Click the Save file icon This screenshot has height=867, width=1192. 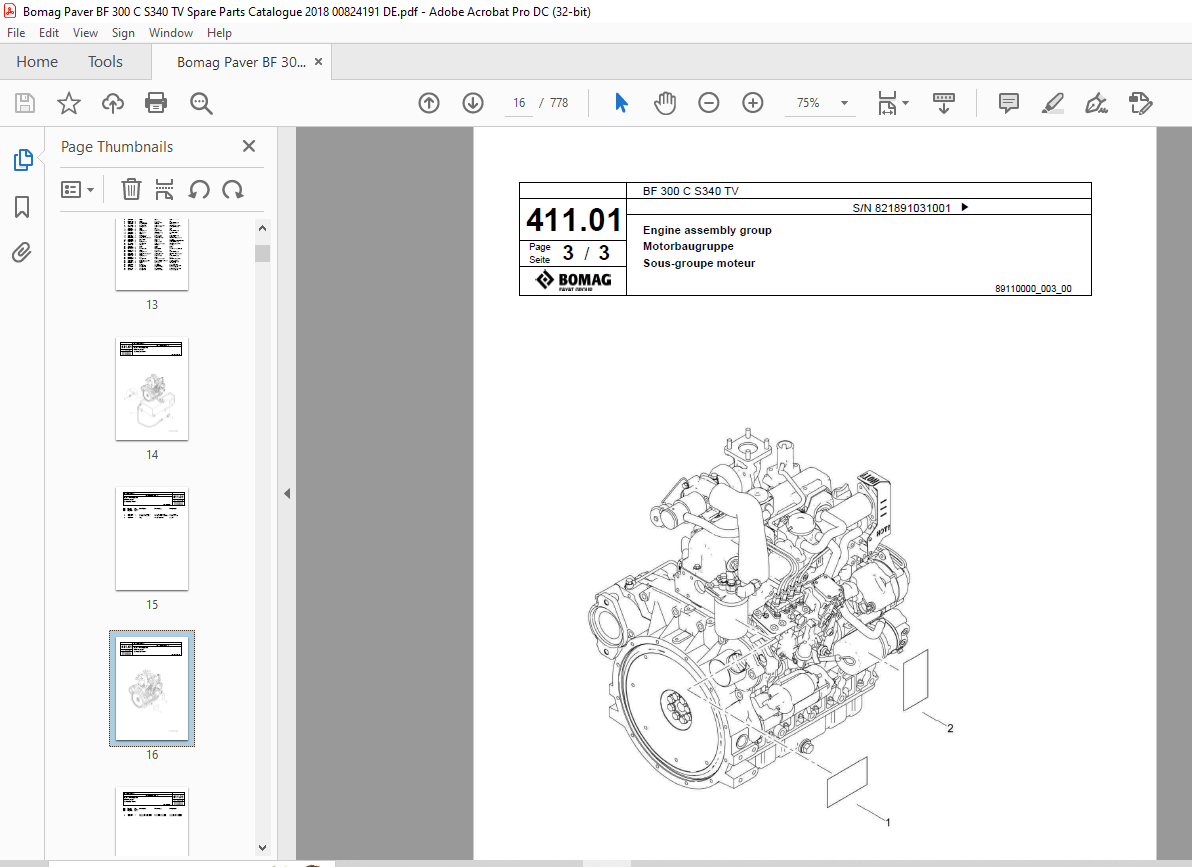pyautogui.click(x=25, y=103)
